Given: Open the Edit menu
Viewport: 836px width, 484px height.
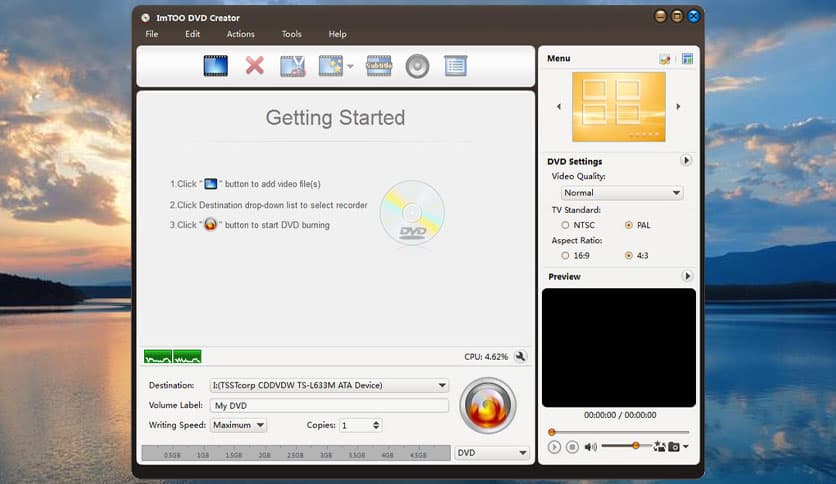Looking at the screenshot, I should point(192,34).
